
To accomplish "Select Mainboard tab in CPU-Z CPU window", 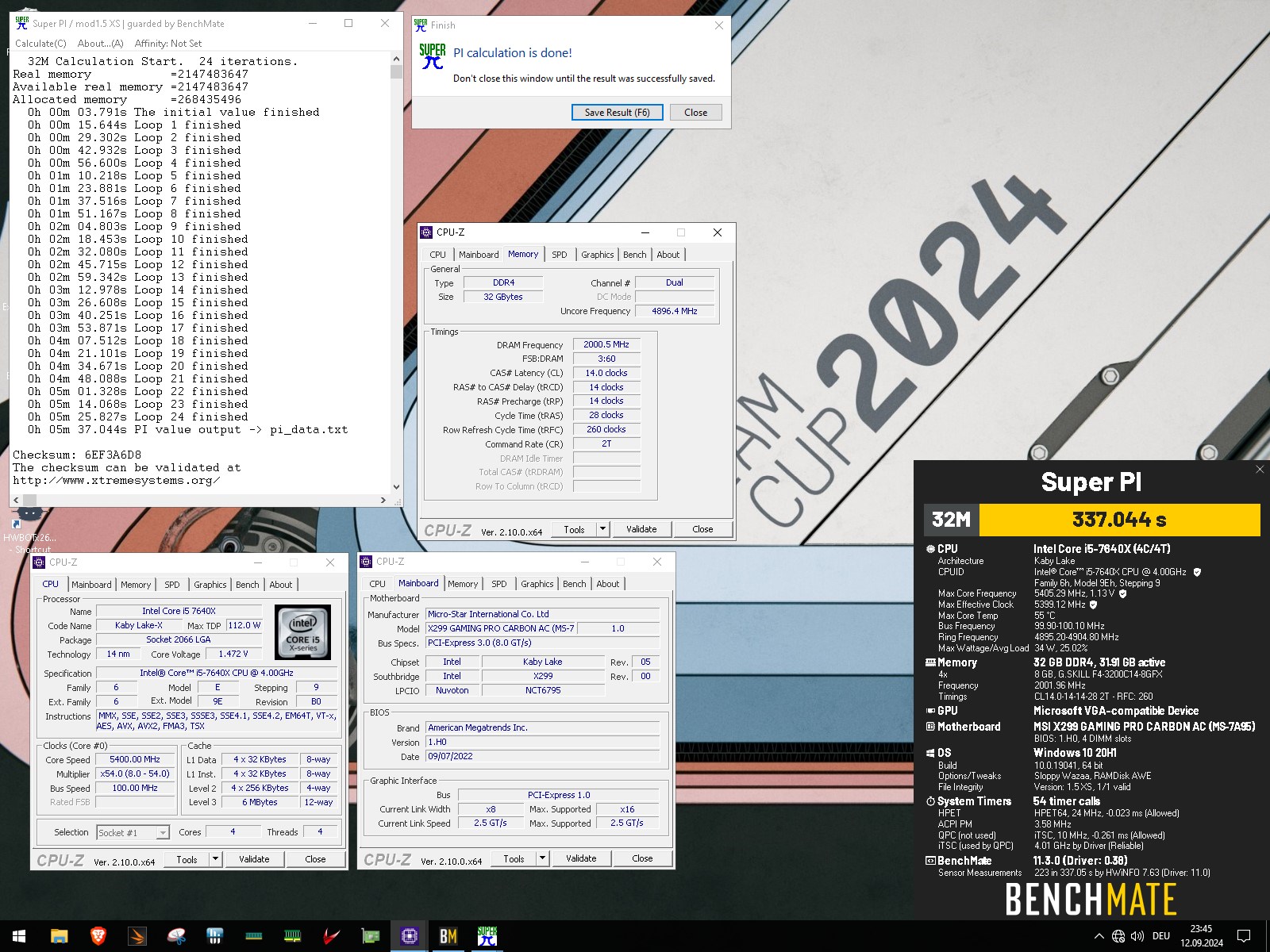I will tap(91, 585).
